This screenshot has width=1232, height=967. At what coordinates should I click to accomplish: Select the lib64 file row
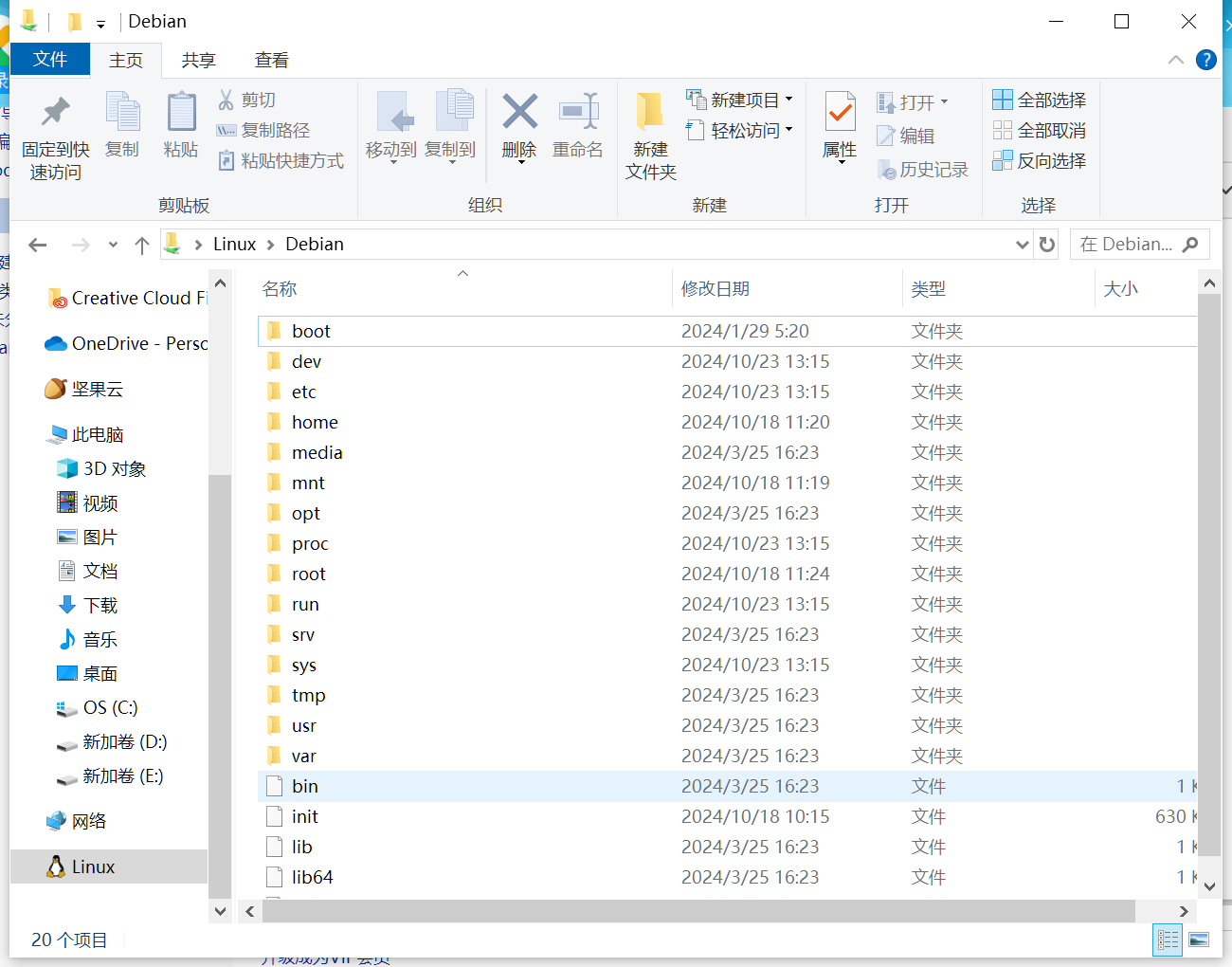click(727, 877)
